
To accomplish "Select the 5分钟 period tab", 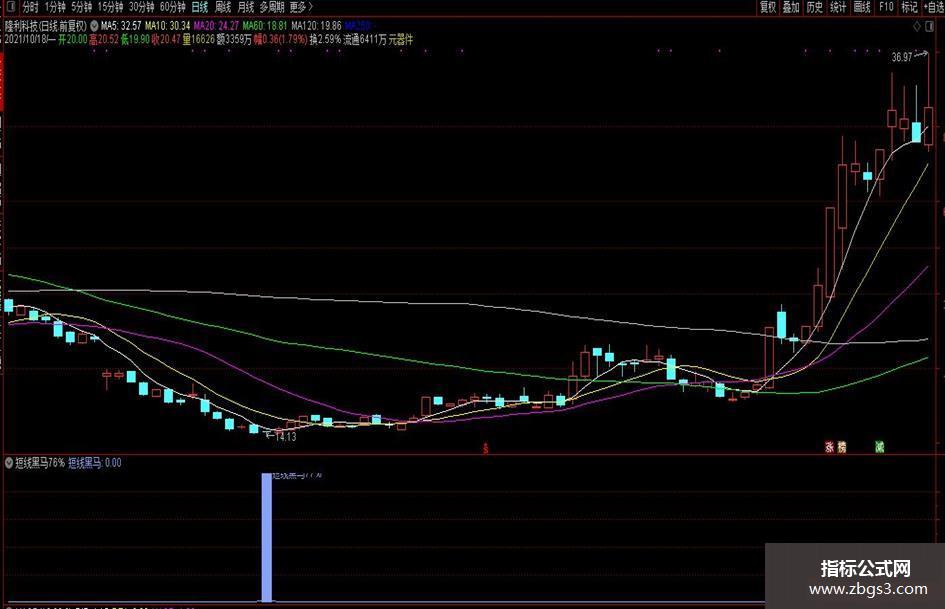I will click(81, 7).
